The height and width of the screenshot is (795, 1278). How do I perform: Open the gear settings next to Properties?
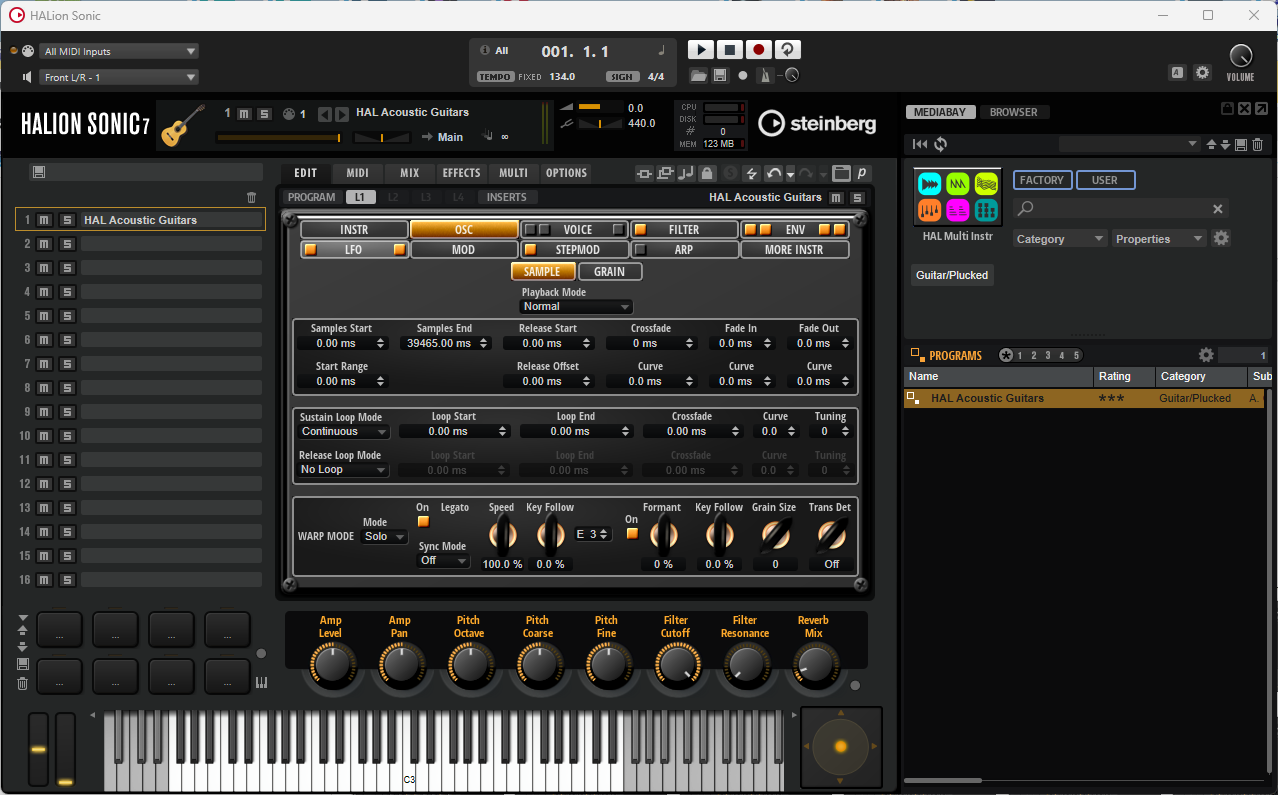1221,238
